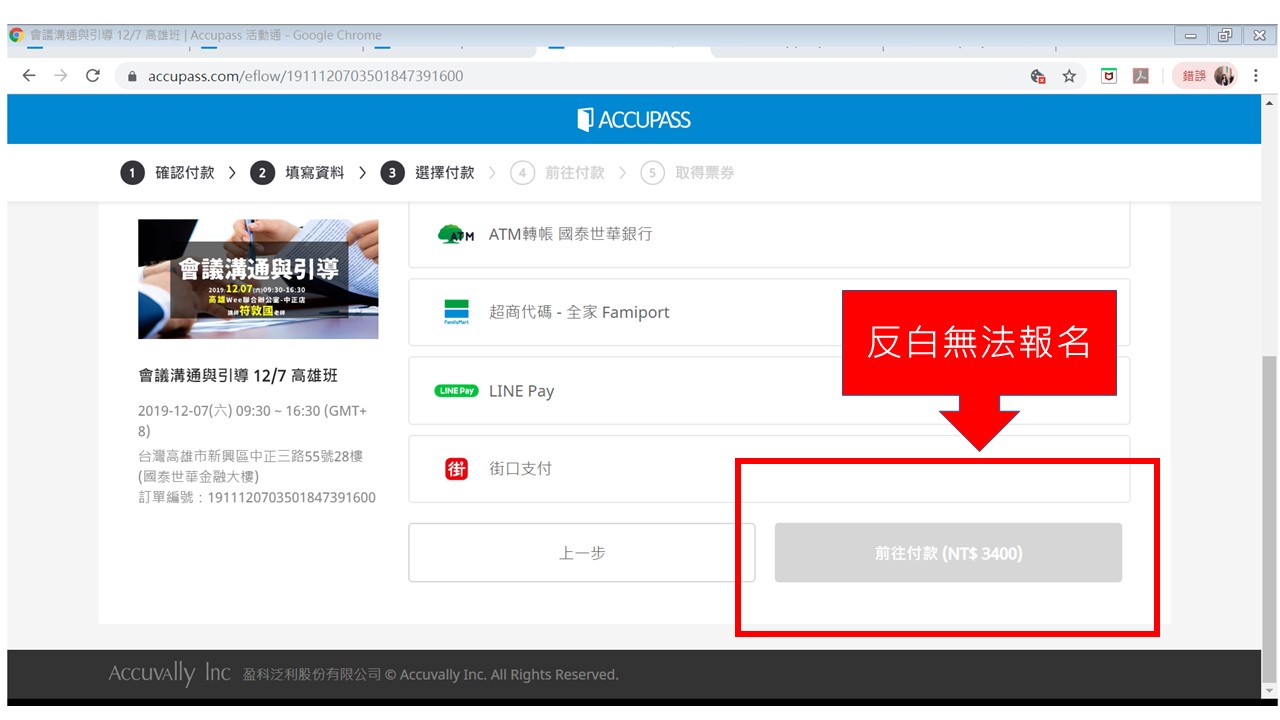The image size is (1280, 720).
Task: Click the blocked cookies icon in address bar
Action: [x=1038, y=76]
